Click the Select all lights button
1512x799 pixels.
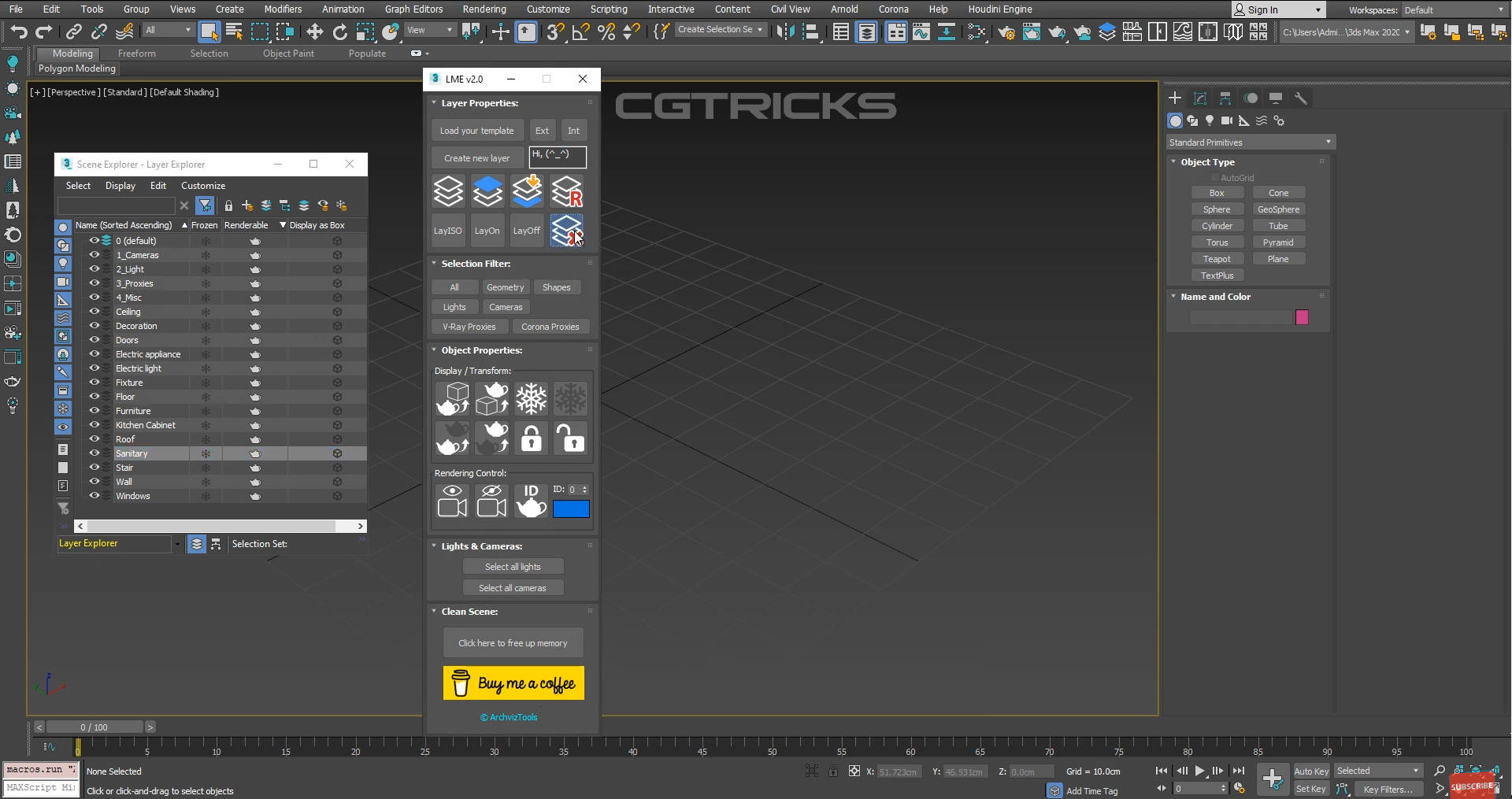pyautogui.click(x=513, y=566)
